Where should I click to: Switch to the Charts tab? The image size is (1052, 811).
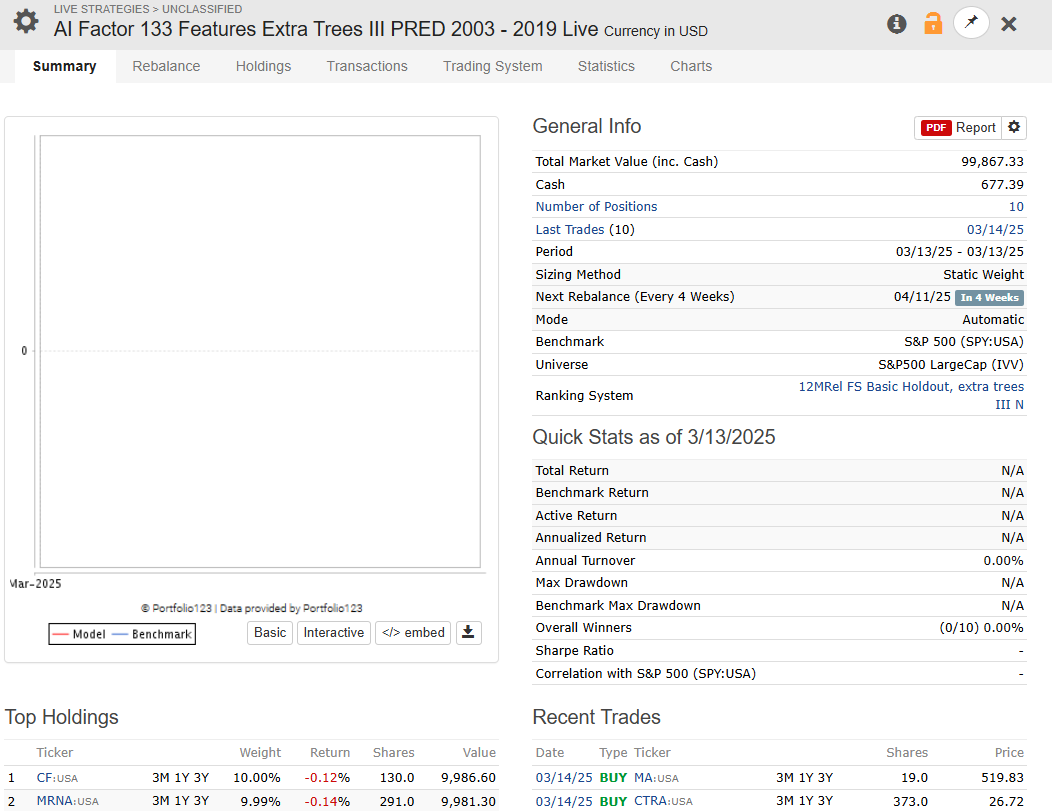pos(691,66)
